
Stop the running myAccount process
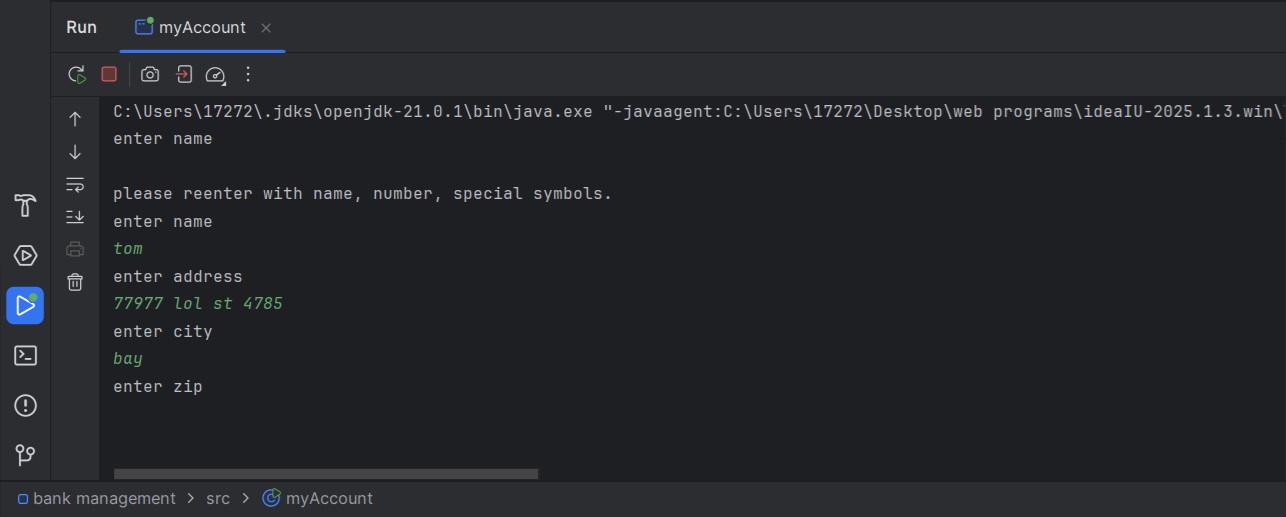(109, 74)
